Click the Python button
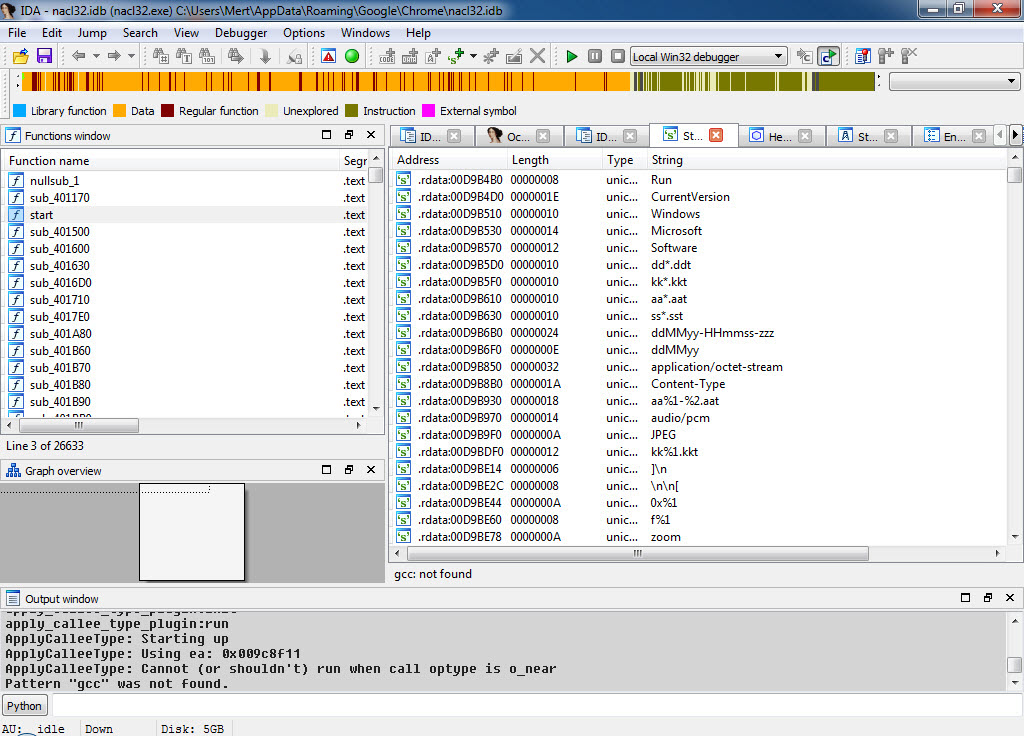The width and height of the screenshot is (1024, 736). coord(24,706)
